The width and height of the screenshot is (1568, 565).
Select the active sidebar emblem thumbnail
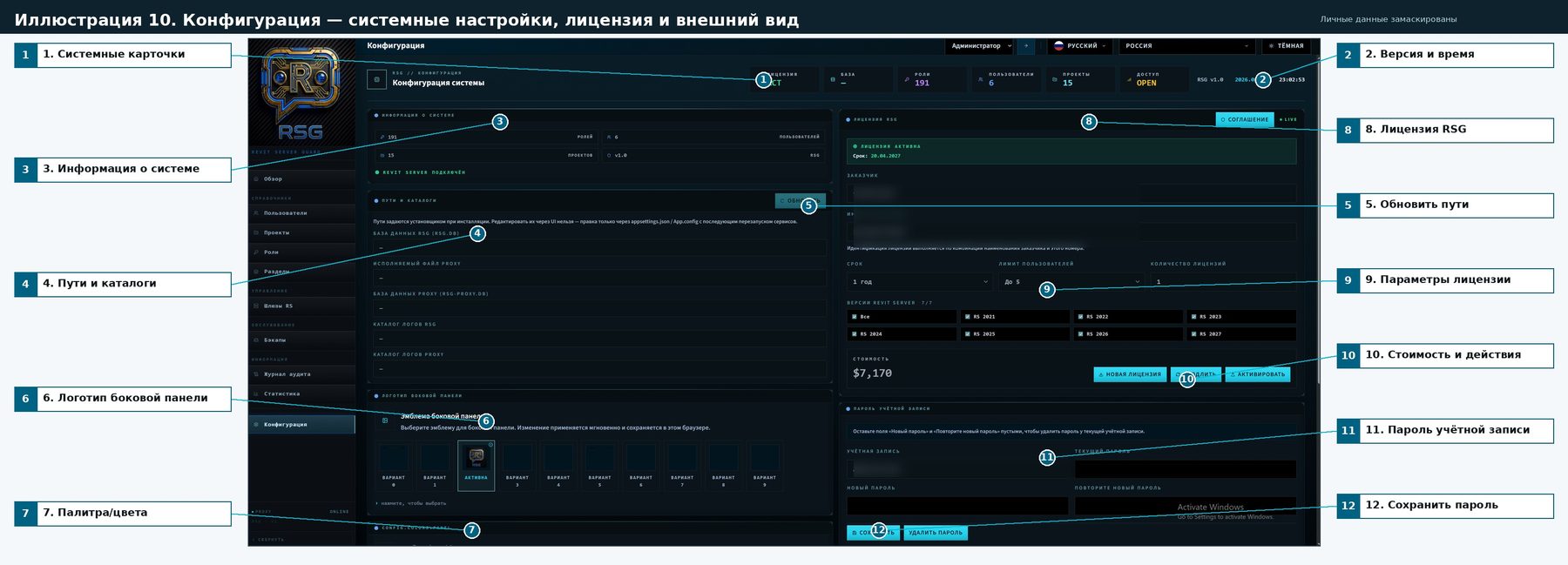coord(476,466)
